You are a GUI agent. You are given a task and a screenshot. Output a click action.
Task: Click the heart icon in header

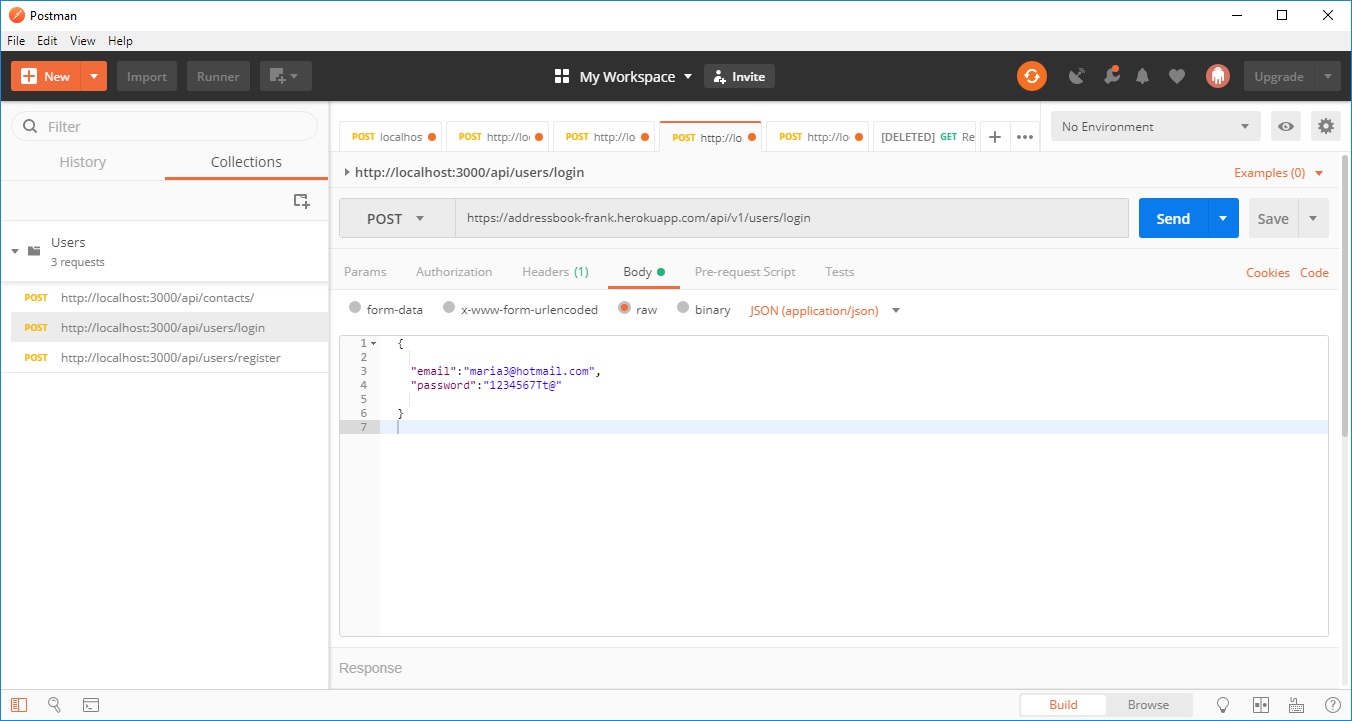(x=1177, y=76)
